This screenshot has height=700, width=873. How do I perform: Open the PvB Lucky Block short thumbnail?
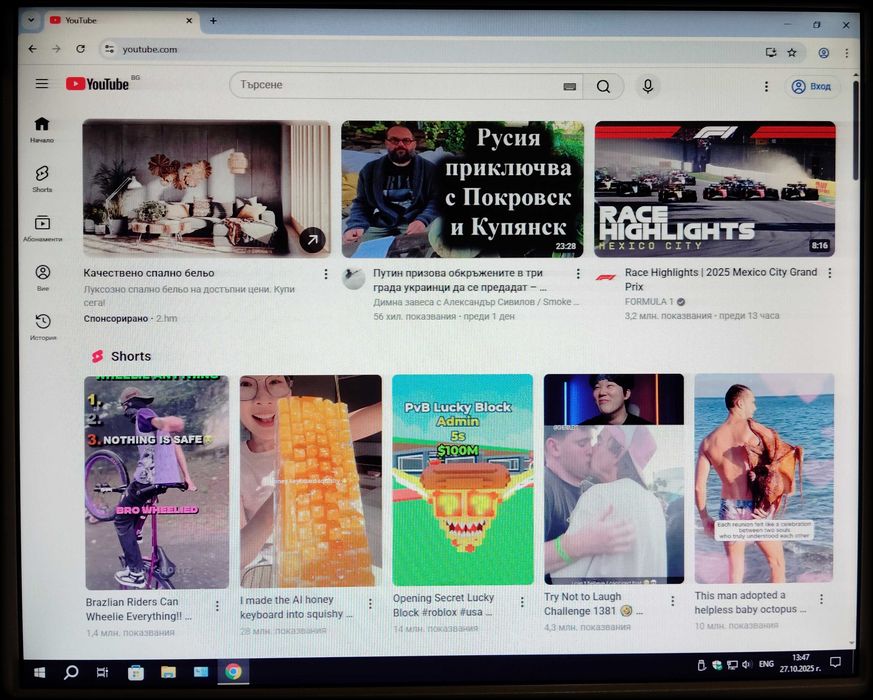(463, 480)
